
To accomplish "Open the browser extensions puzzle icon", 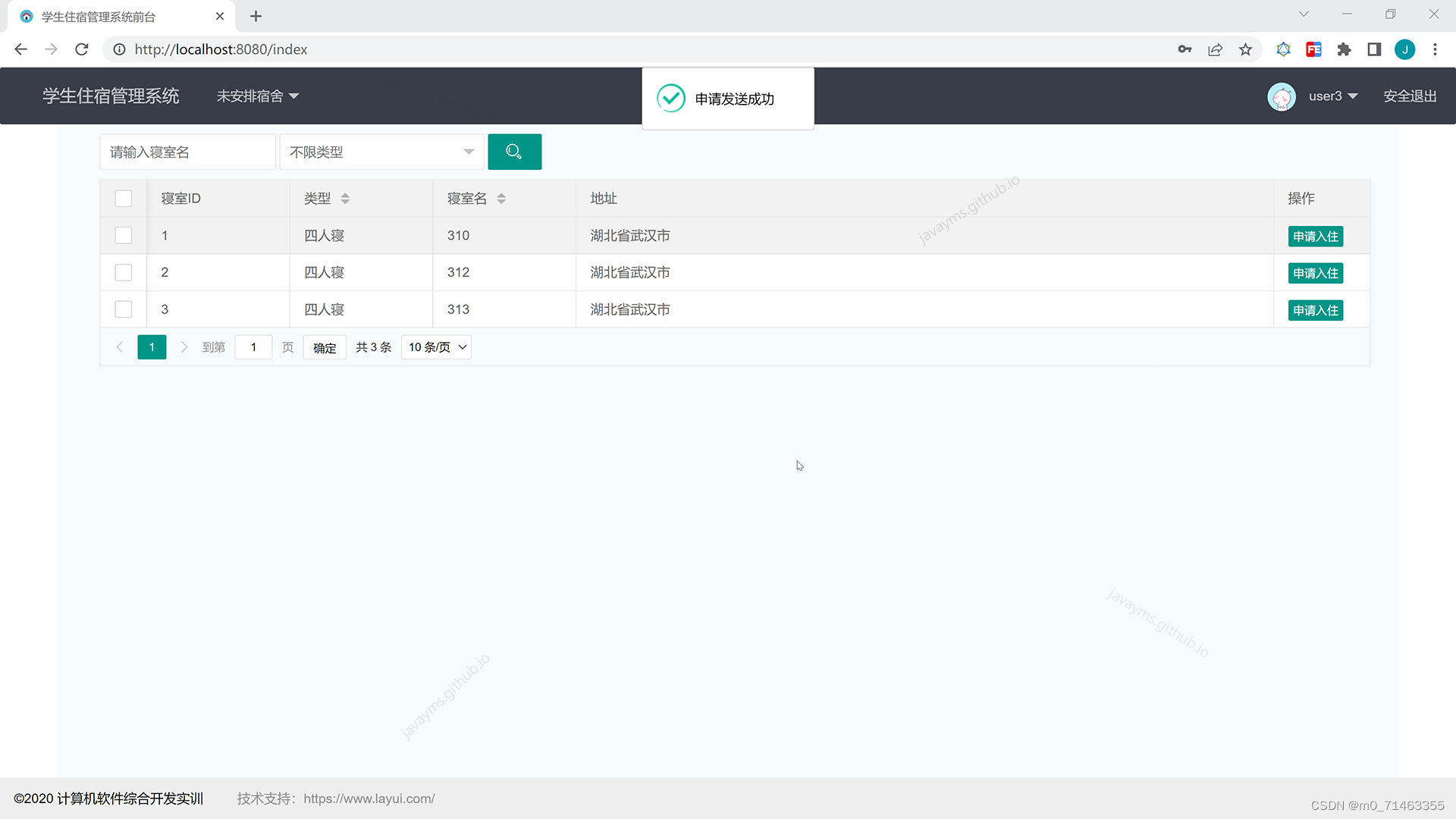I will (x=1344, y=49).
